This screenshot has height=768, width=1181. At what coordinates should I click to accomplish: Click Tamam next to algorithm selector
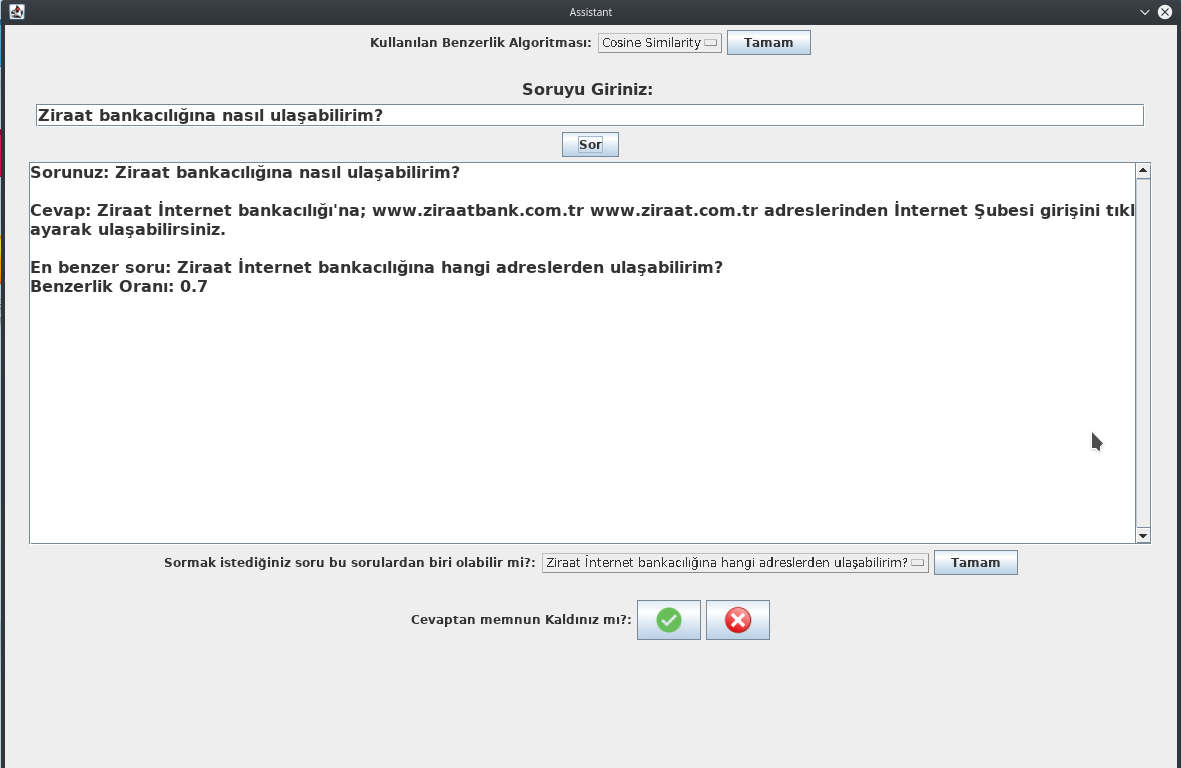(768, 43)
